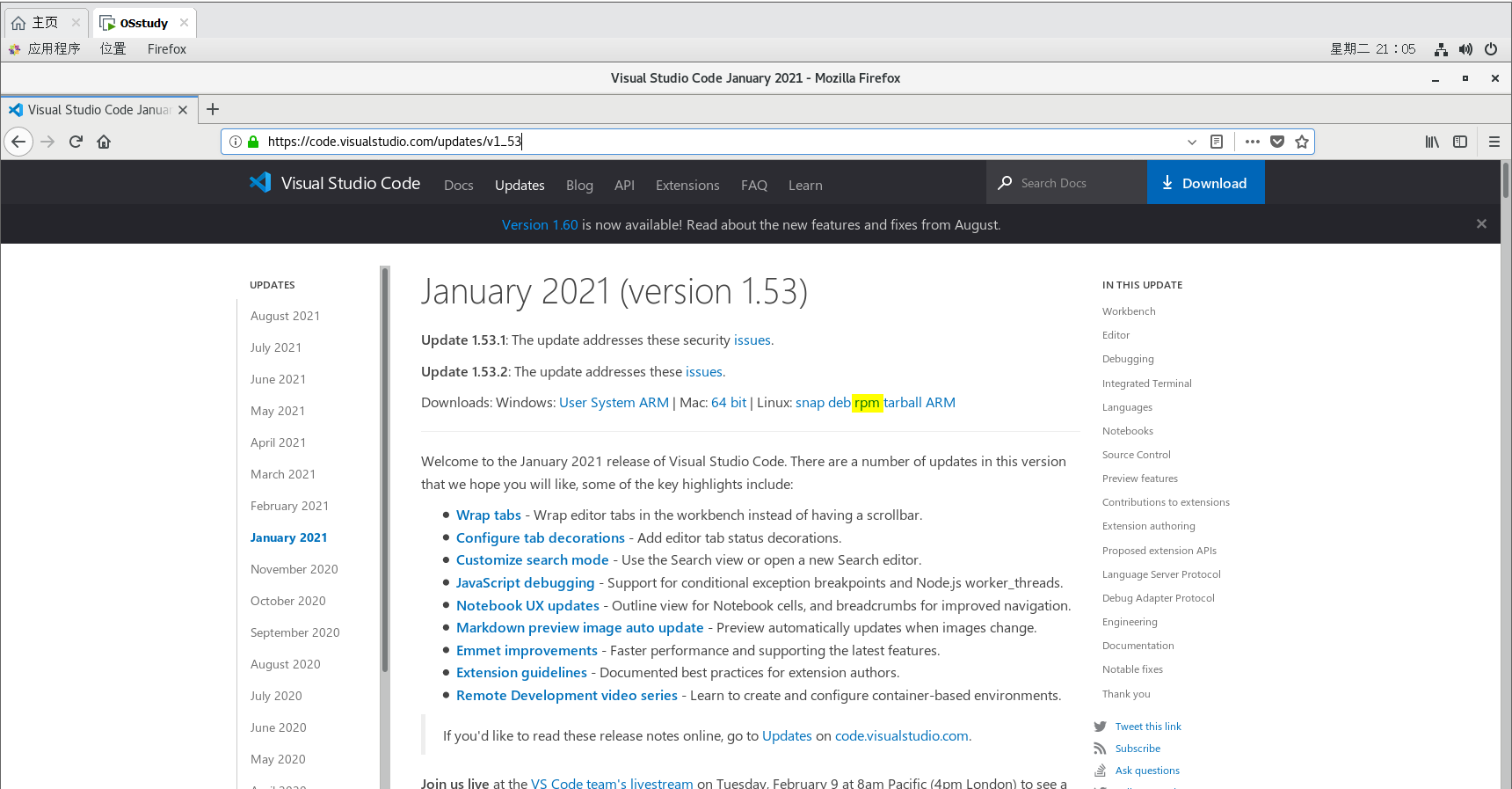Open the Firefox home page icon
This screenshot has height=789, width=1512.
click(x=104, y=142)
